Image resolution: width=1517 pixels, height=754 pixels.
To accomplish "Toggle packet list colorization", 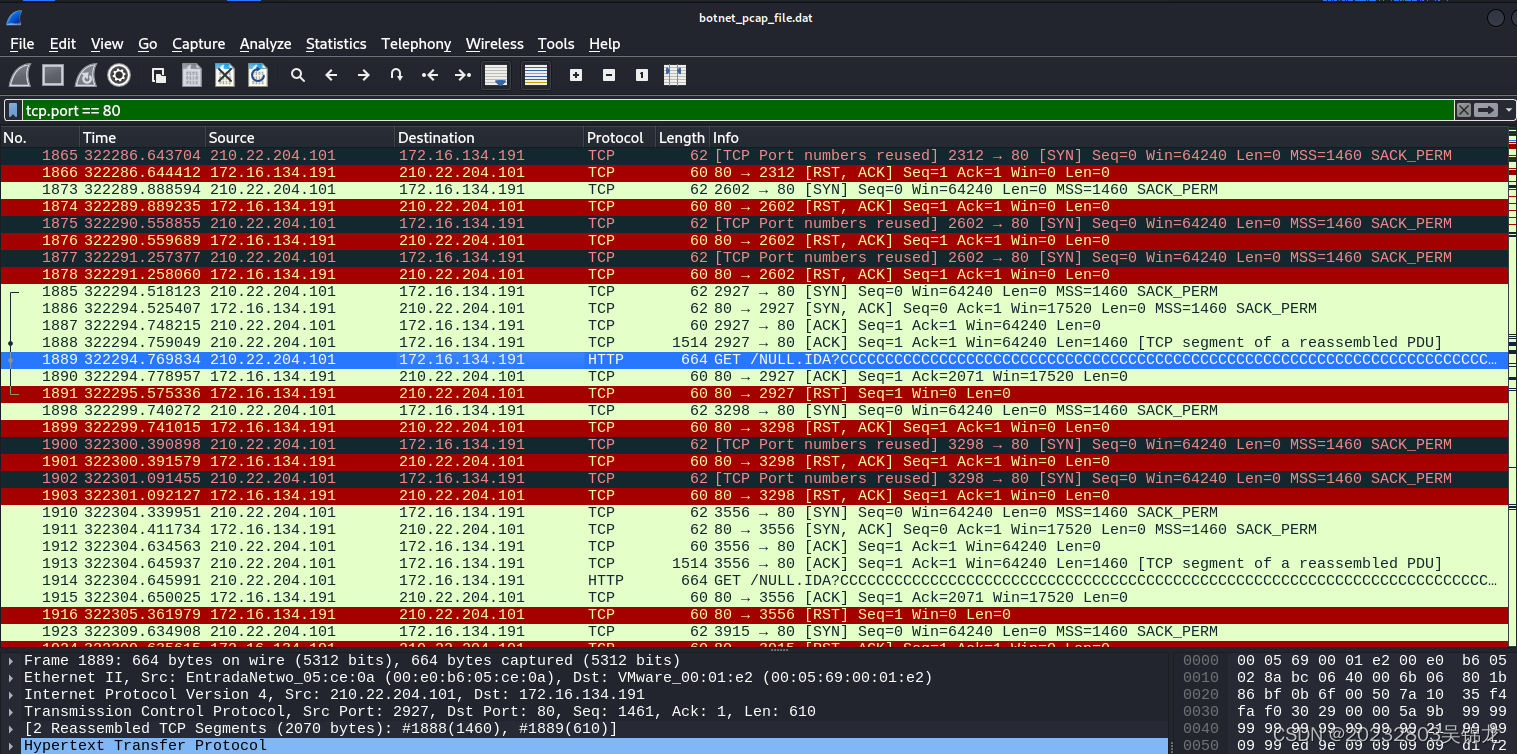I will click(x=536, y=75).
